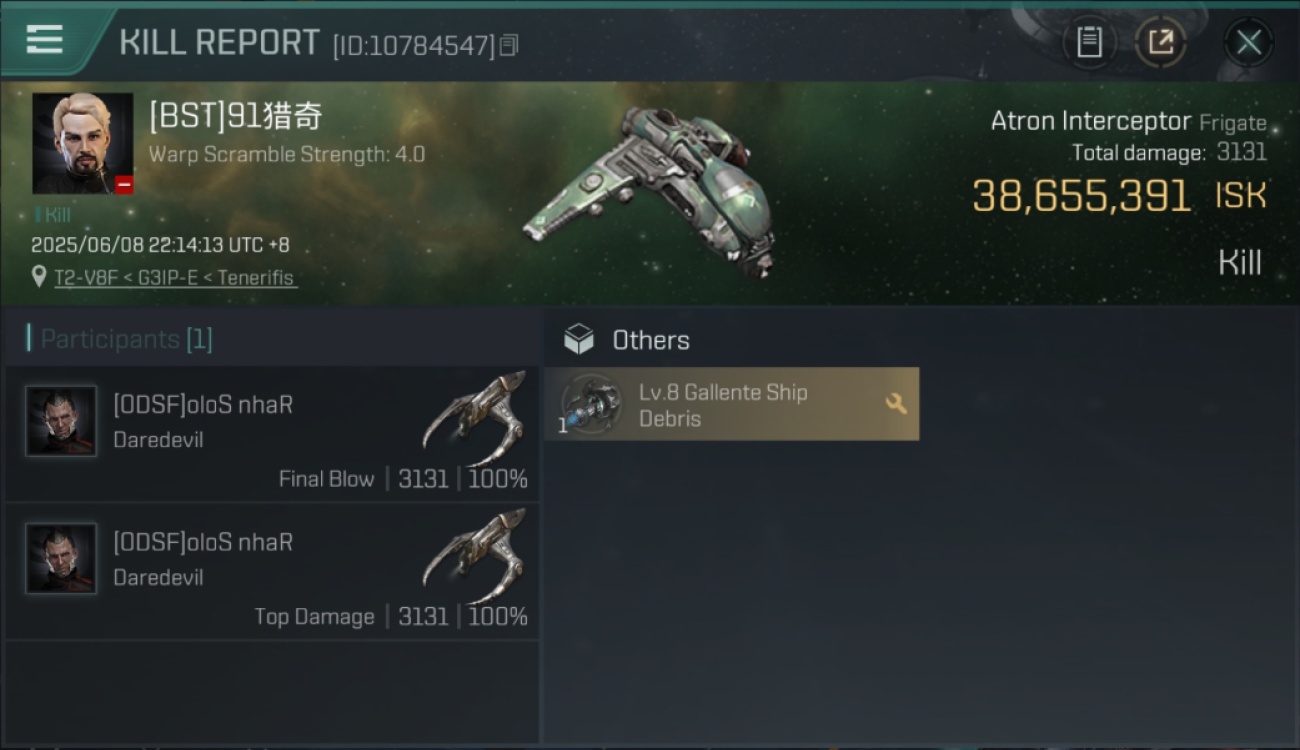This screenshot has height=750, width=1300.
Task: Select the Top Damage participant entry
Action: point(272,572)
